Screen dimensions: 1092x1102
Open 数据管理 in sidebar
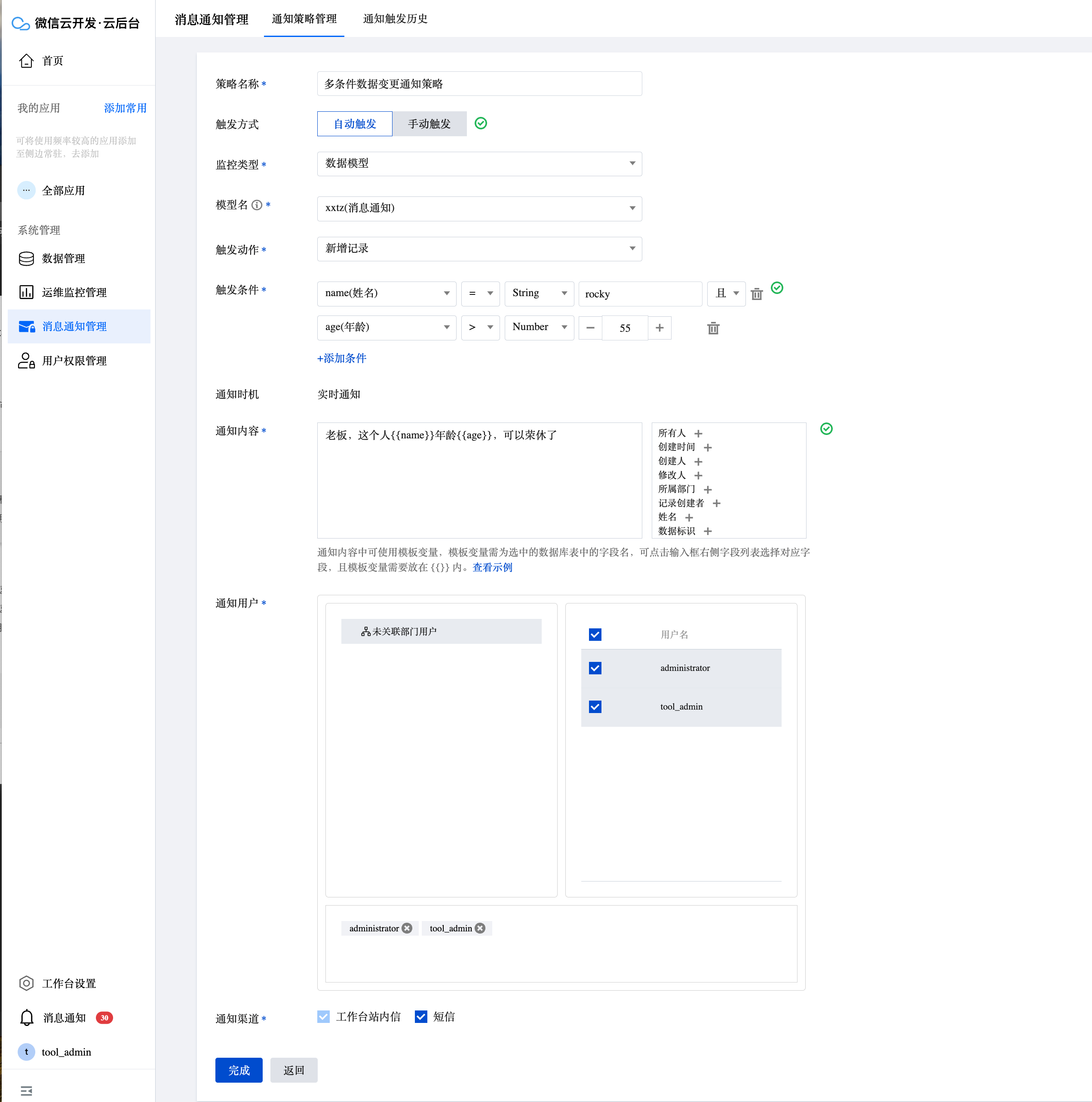63,258
